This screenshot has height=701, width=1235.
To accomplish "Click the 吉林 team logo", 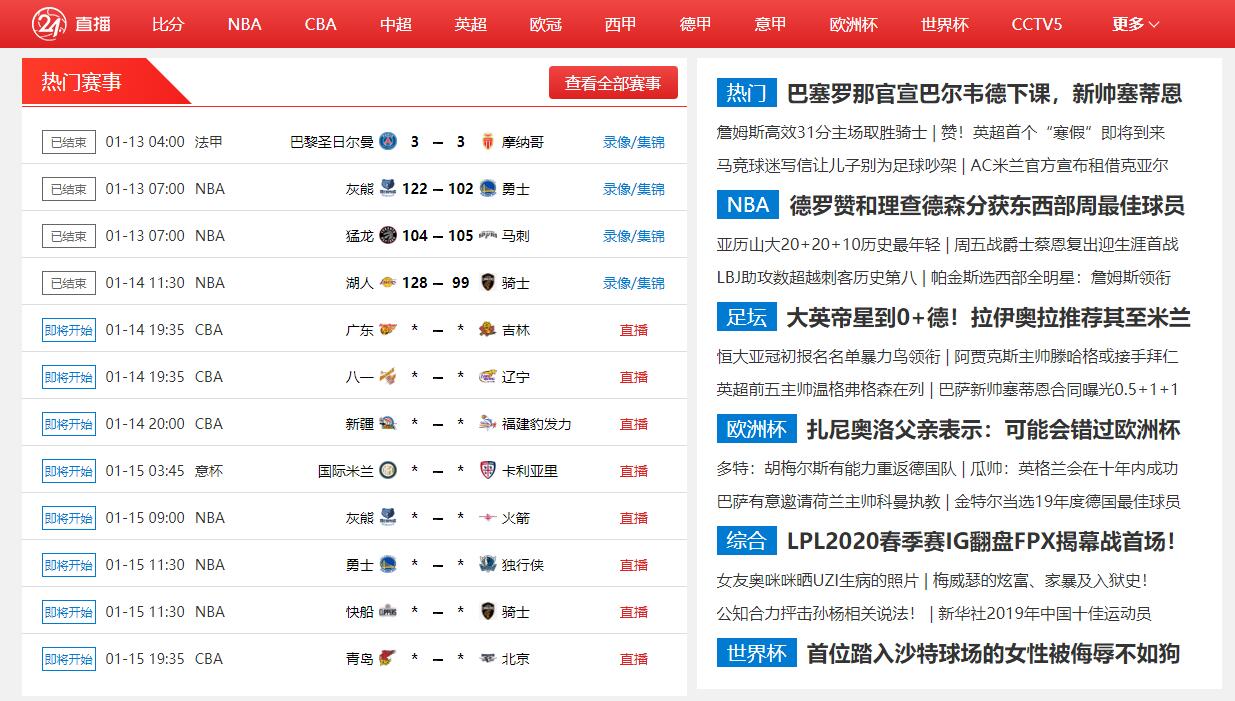I will click(488, 330).
